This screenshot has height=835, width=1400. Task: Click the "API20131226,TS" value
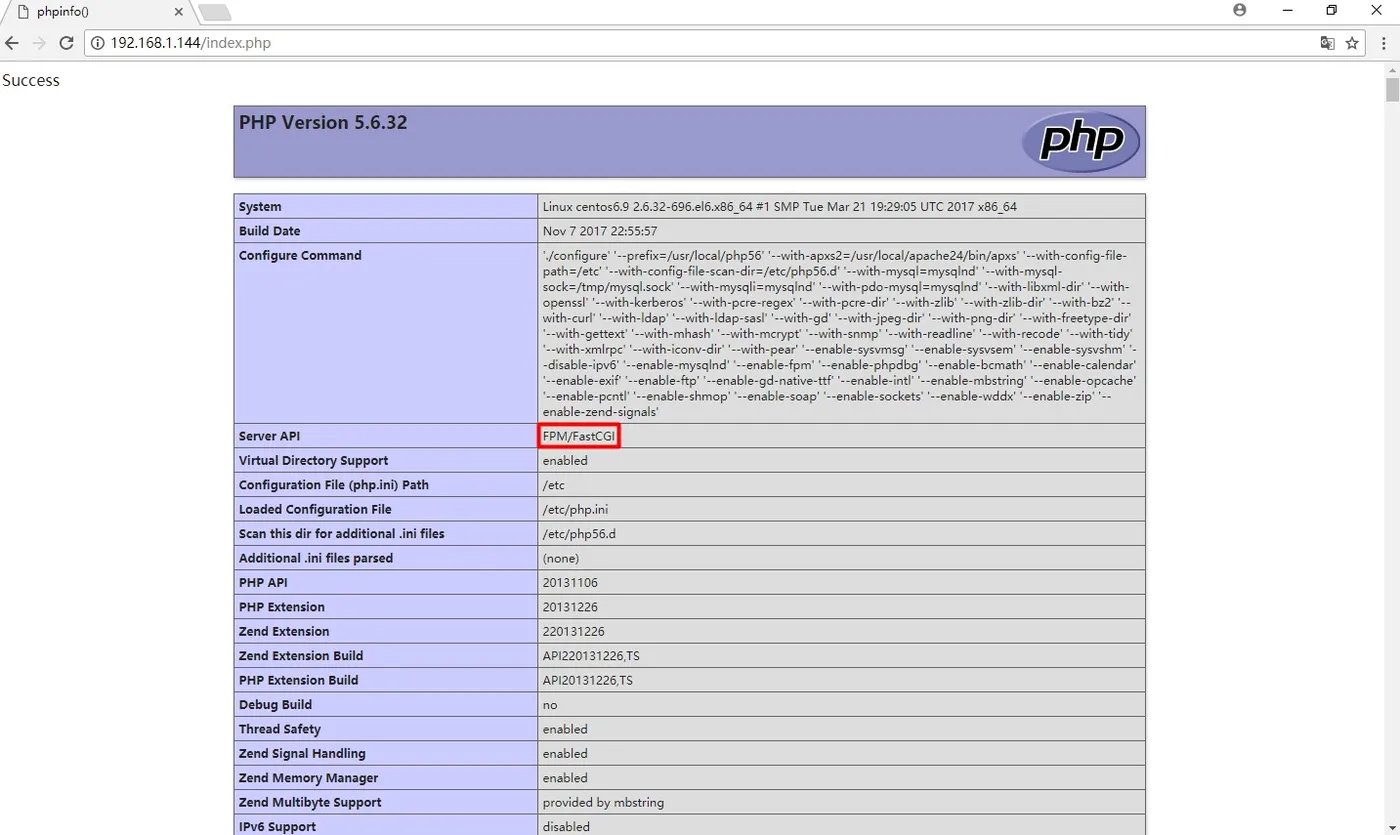pos(588,680)
